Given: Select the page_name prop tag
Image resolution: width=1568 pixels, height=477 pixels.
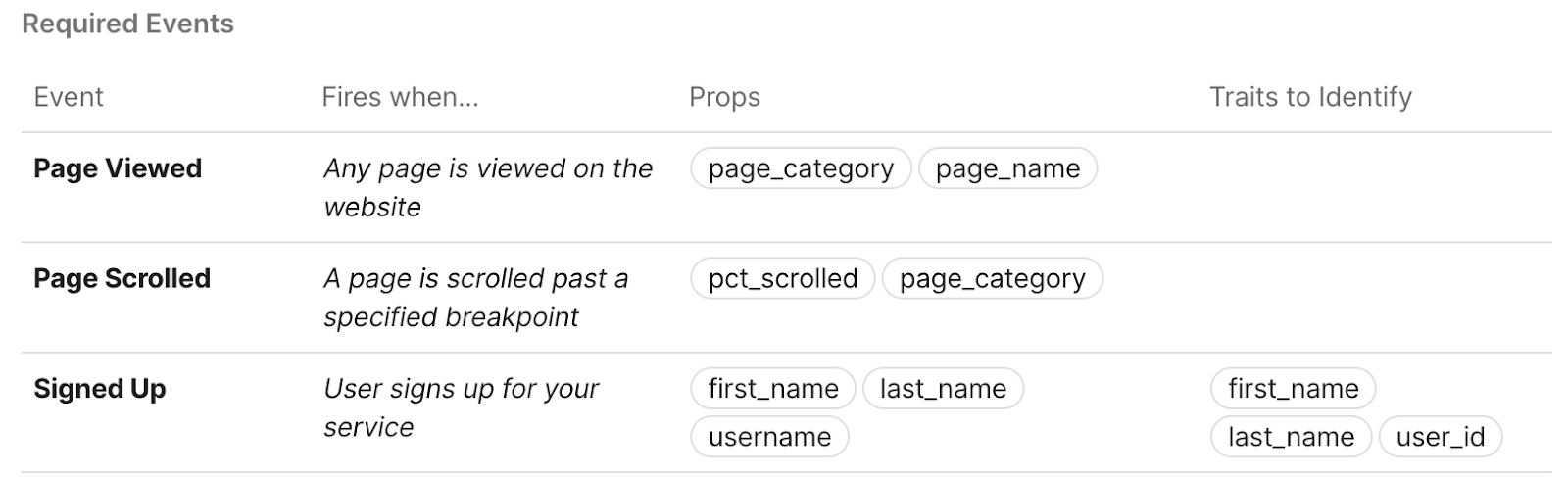Looking at the screenshot, I should click(x=1007, y=168).
